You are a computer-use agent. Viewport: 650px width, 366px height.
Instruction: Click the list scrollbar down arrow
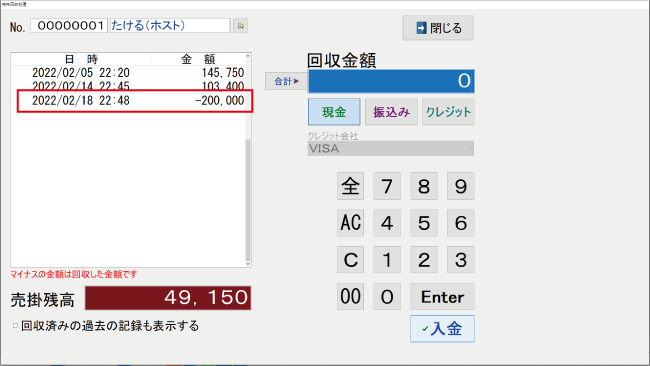(248, 264)
